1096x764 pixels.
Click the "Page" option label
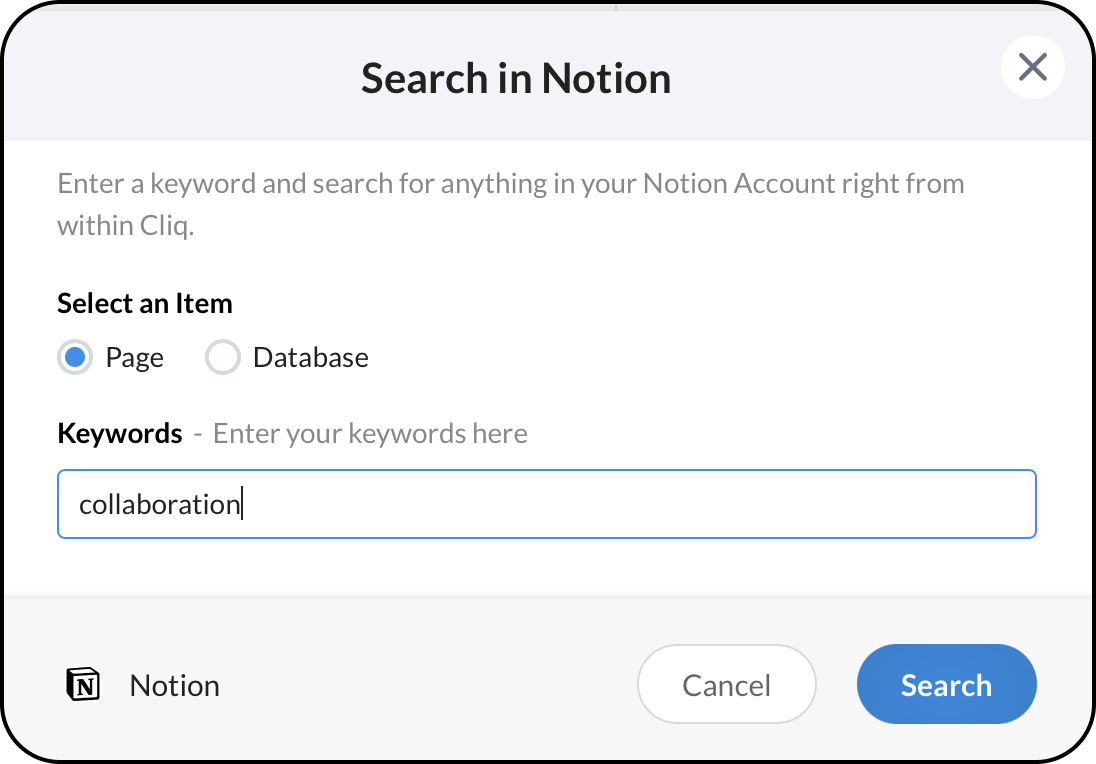[134, 358]
